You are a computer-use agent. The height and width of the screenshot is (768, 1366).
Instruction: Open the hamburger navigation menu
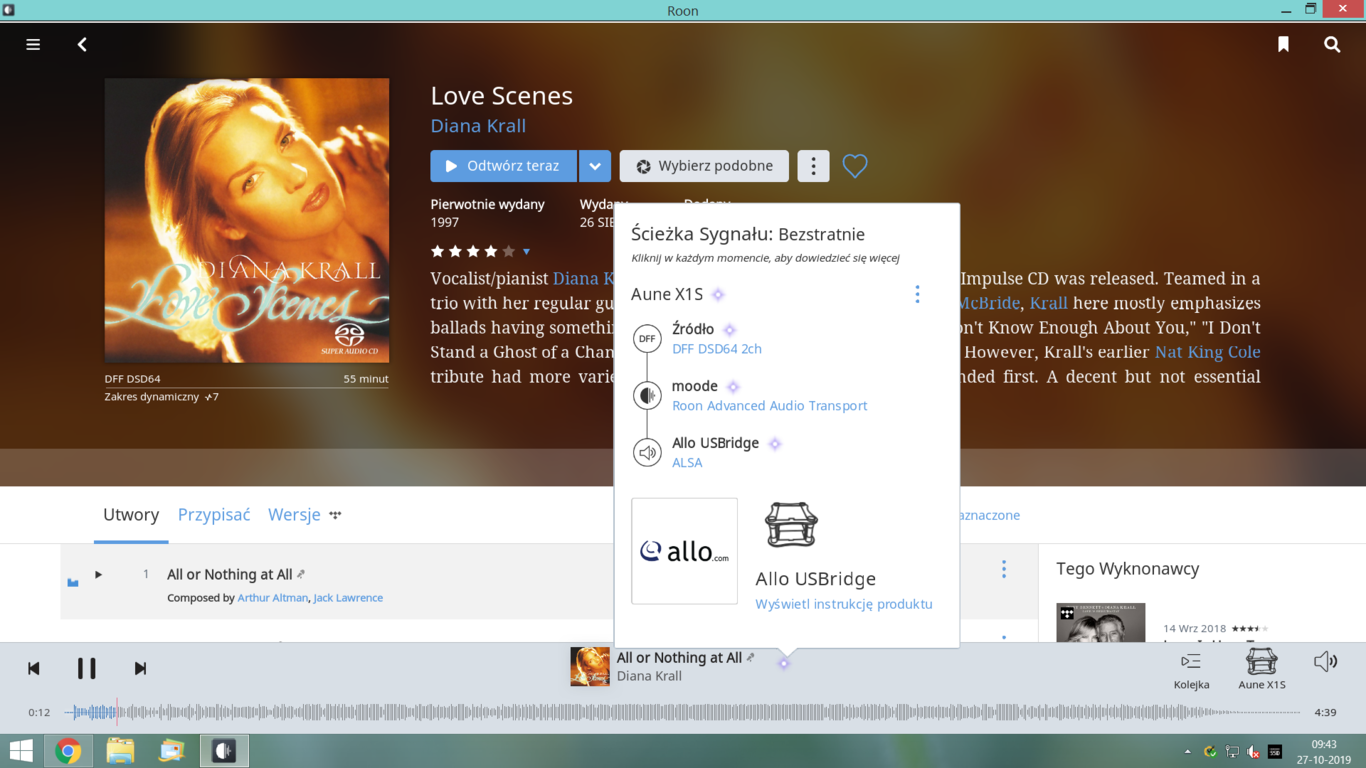(33, 44)
